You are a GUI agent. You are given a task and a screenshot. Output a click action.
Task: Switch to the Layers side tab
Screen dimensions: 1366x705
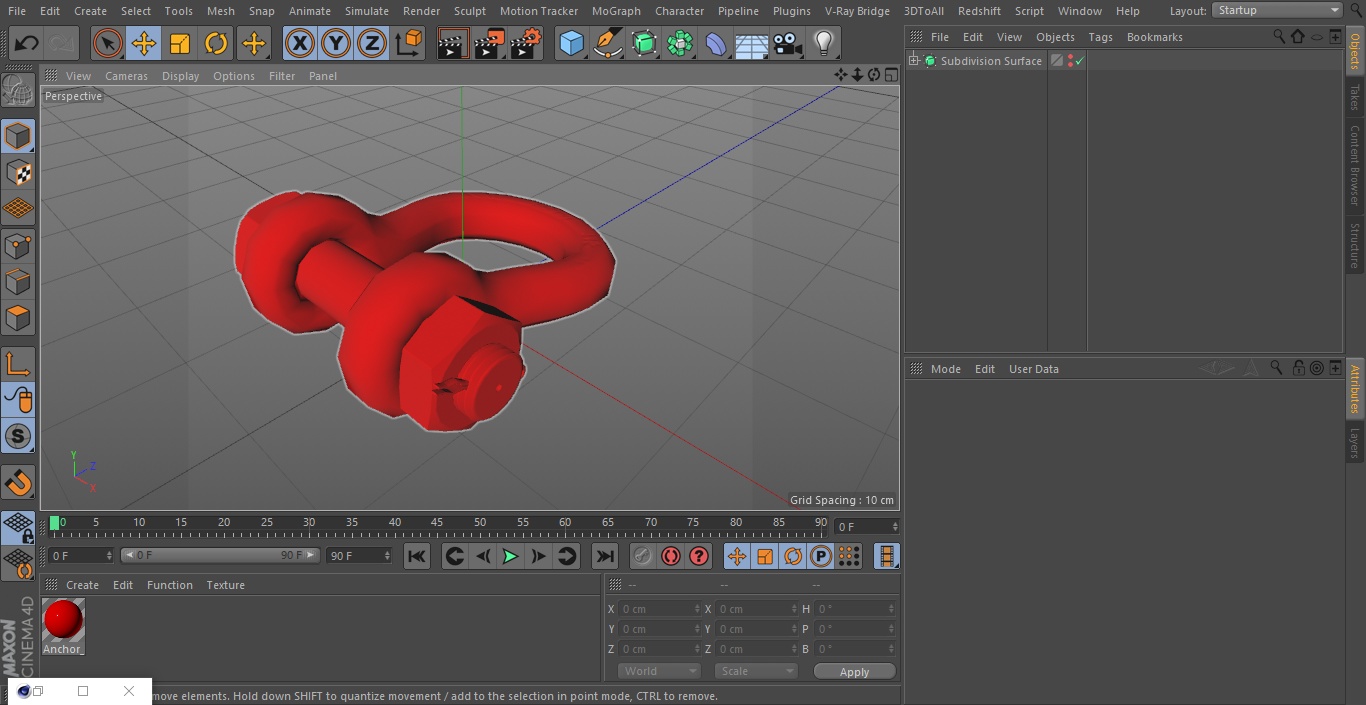click(x=1355, y=442)
